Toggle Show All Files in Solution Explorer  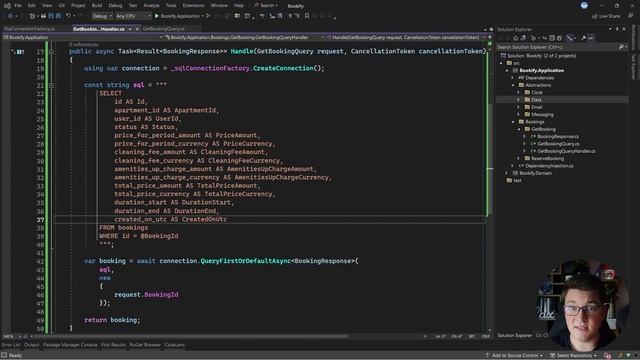(x=560, y=38)
